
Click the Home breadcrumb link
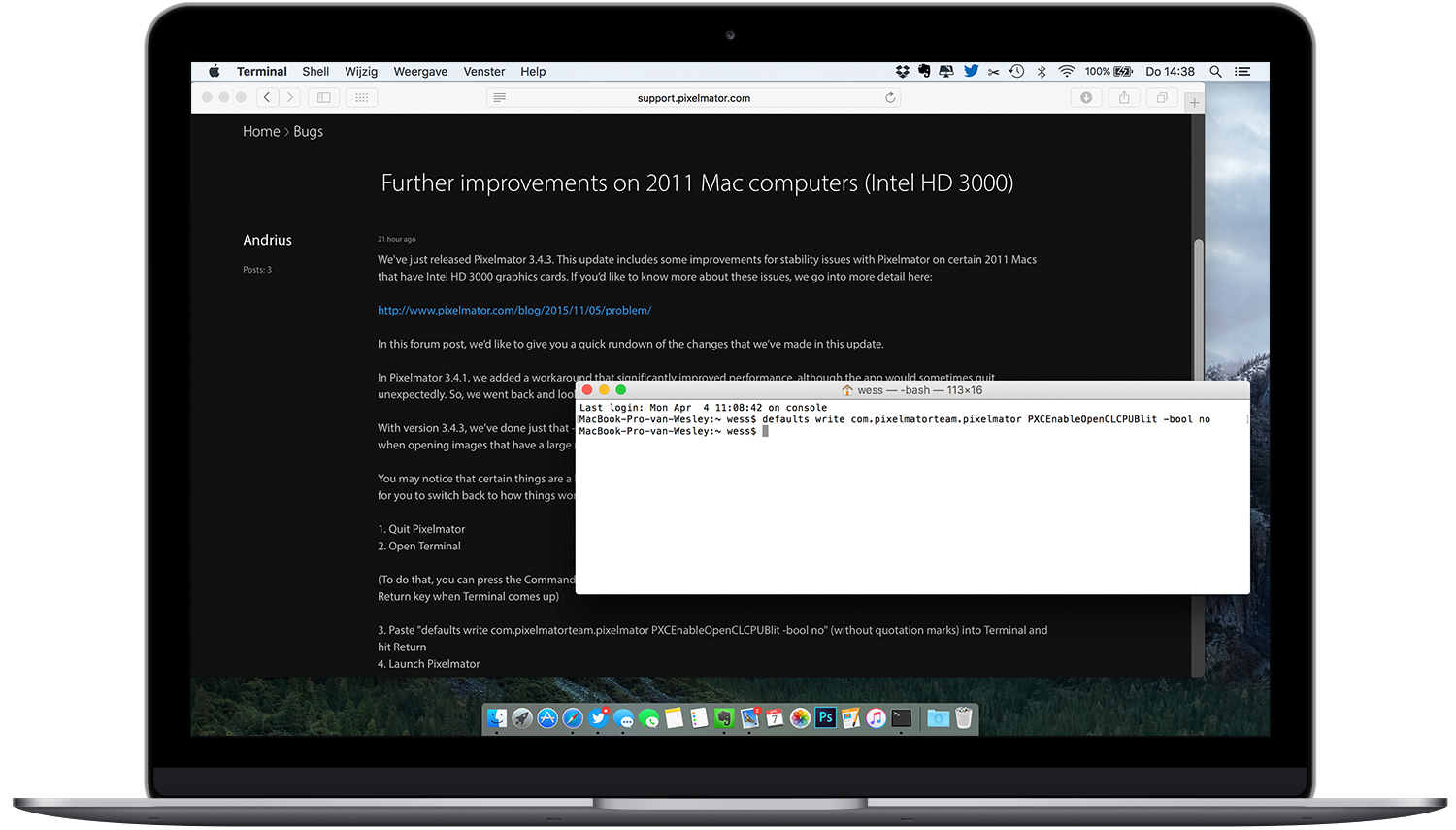[x=261, y=131]
